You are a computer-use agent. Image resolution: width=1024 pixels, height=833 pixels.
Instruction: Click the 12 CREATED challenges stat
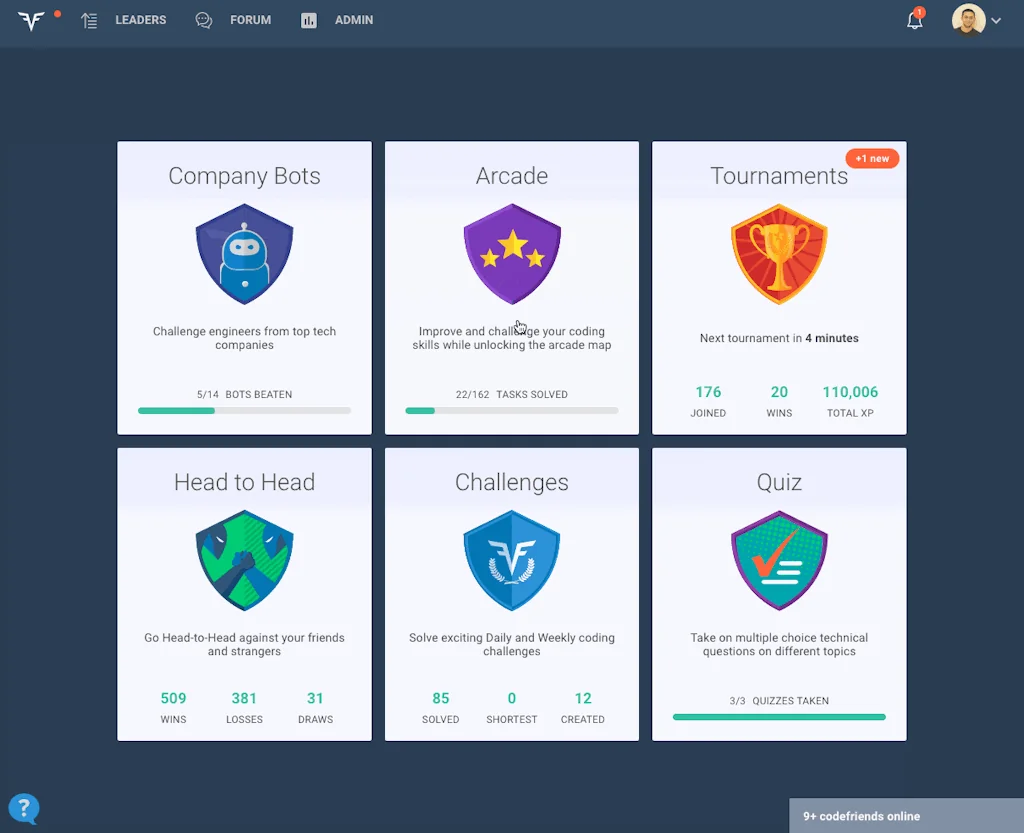click(583, 707)
